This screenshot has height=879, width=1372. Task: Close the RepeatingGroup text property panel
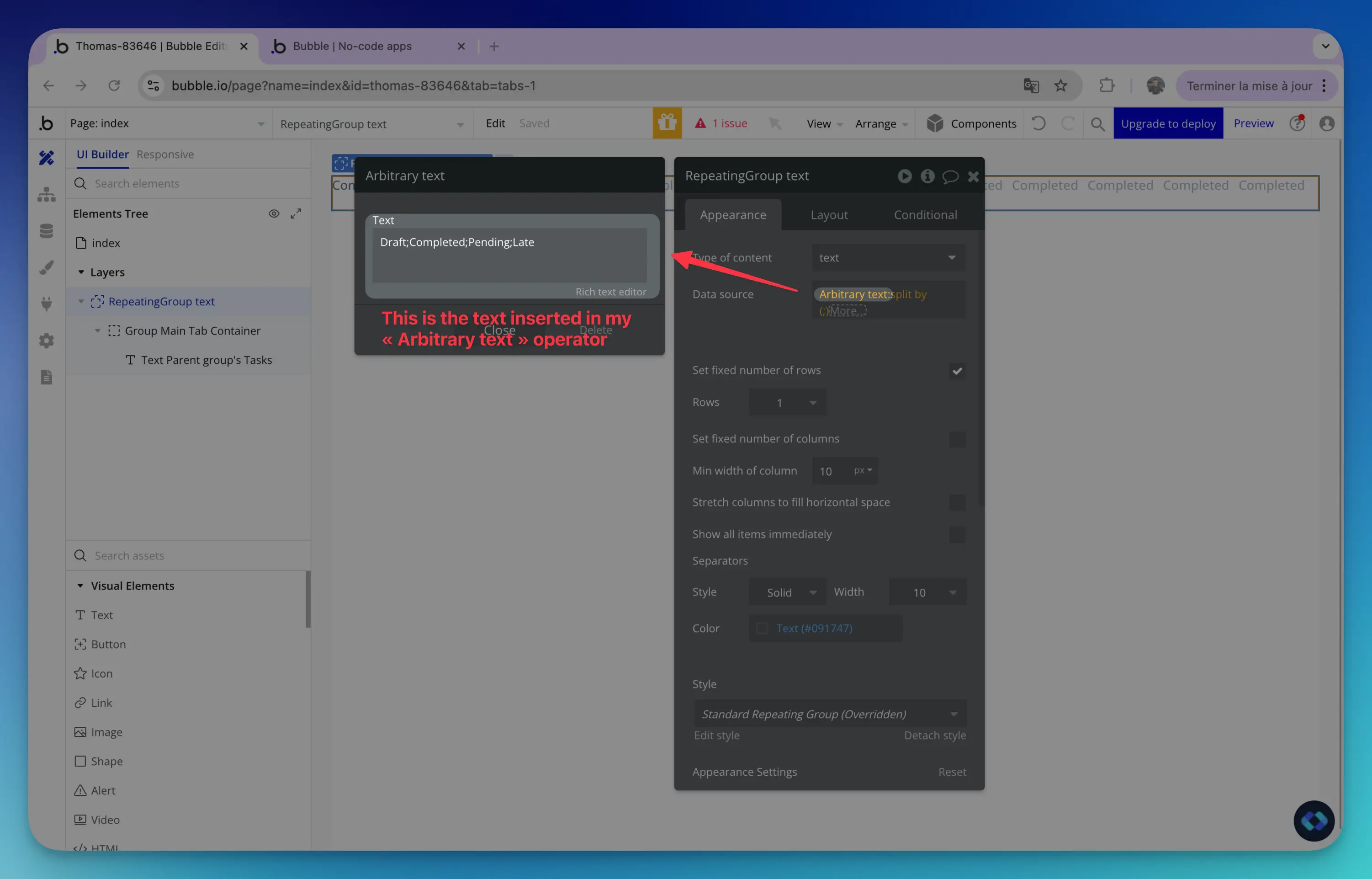click(x=973, y=177)
